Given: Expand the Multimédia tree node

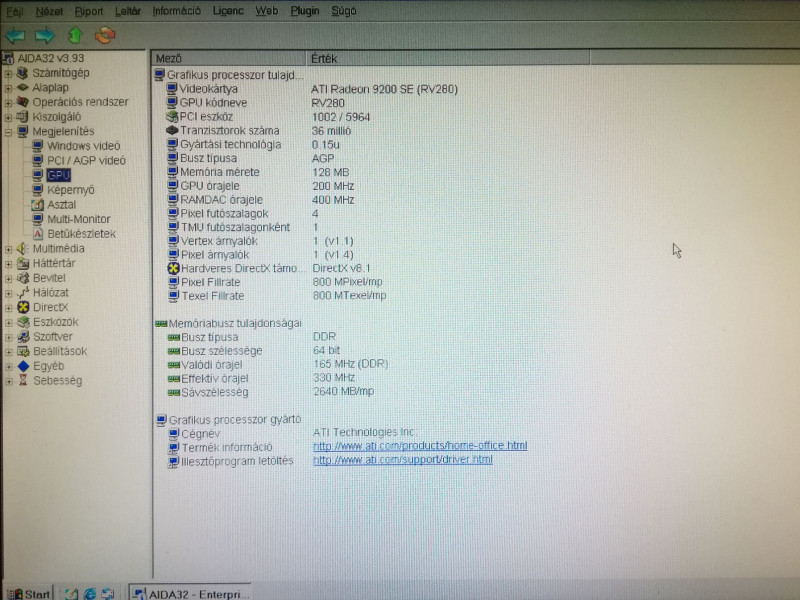Looking at the screenshot, I should coord(8,249).
